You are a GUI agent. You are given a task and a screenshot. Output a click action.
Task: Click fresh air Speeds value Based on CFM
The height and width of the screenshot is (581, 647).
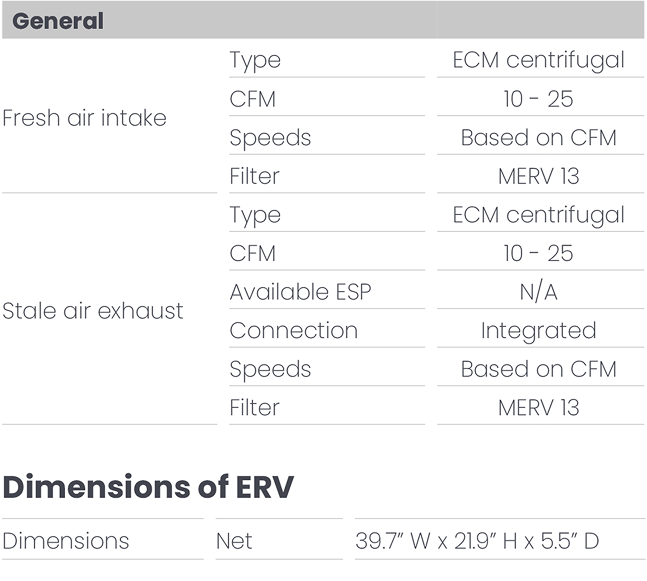coord(538,137)
